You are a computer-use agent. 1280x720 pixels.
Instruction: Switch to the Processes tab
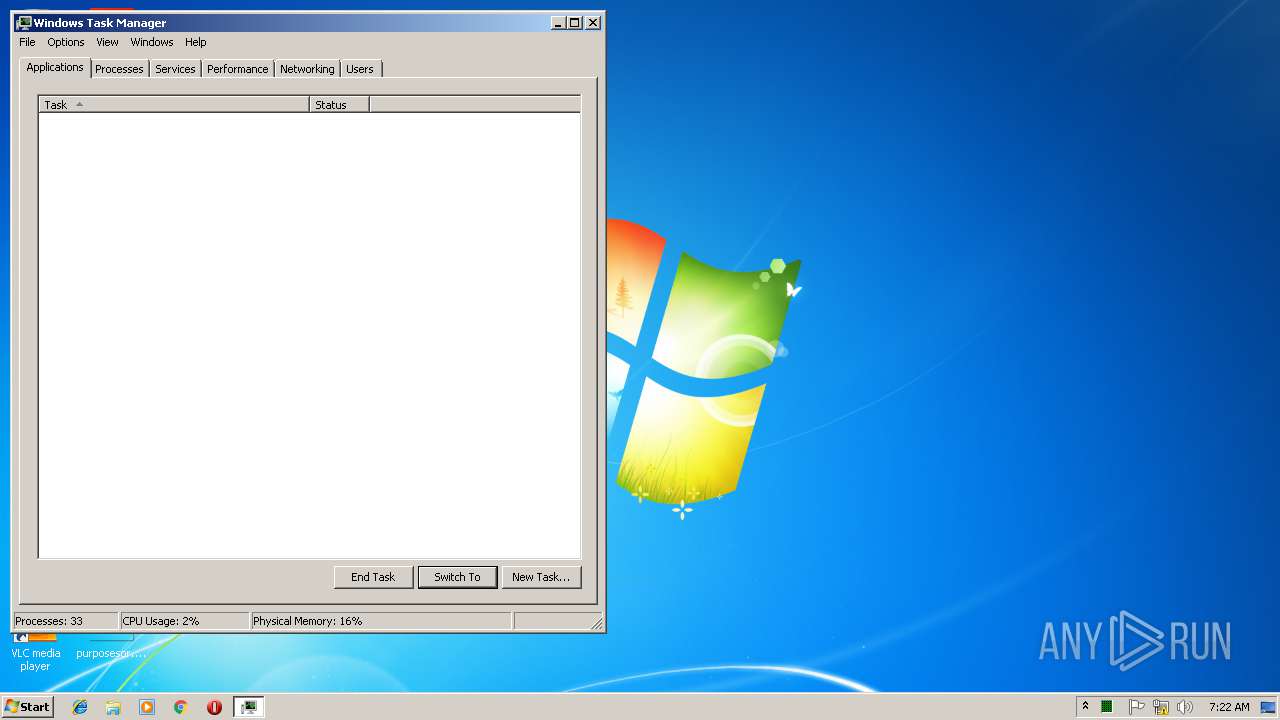point(119,69)
